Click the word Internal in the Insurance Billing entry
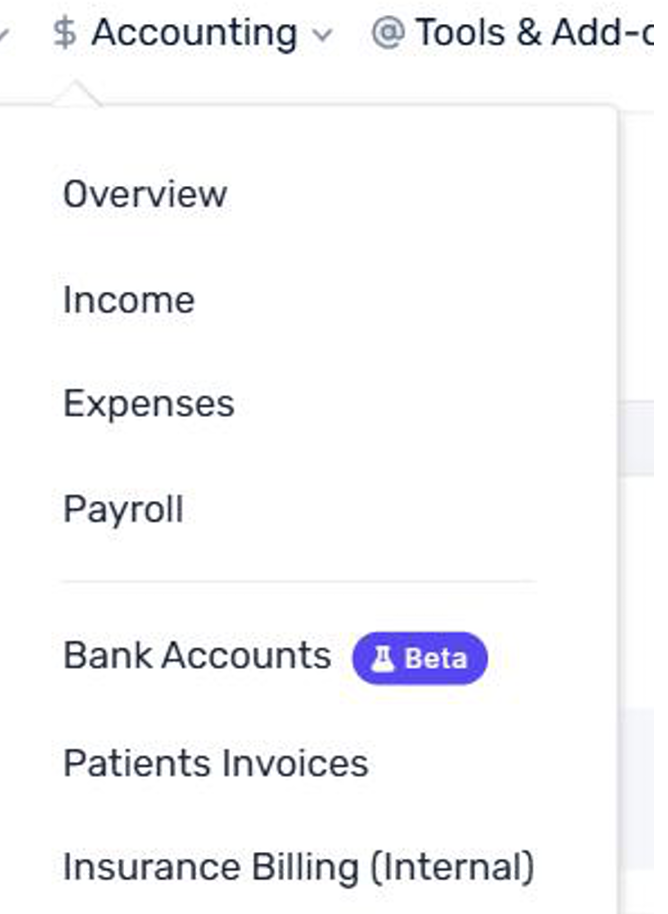The height and width of the screenshot is (914, 668). point(452,867)
